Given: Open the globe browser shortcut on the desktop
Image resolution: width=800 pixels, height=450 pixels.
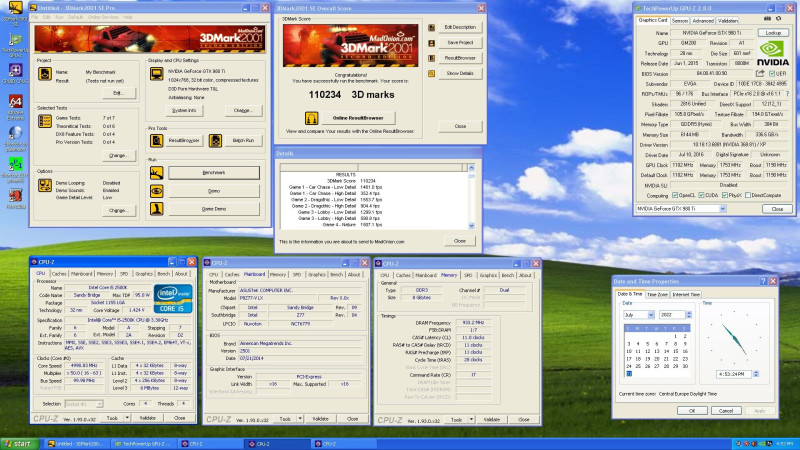Looking at the screenshot, I should 15,133.
